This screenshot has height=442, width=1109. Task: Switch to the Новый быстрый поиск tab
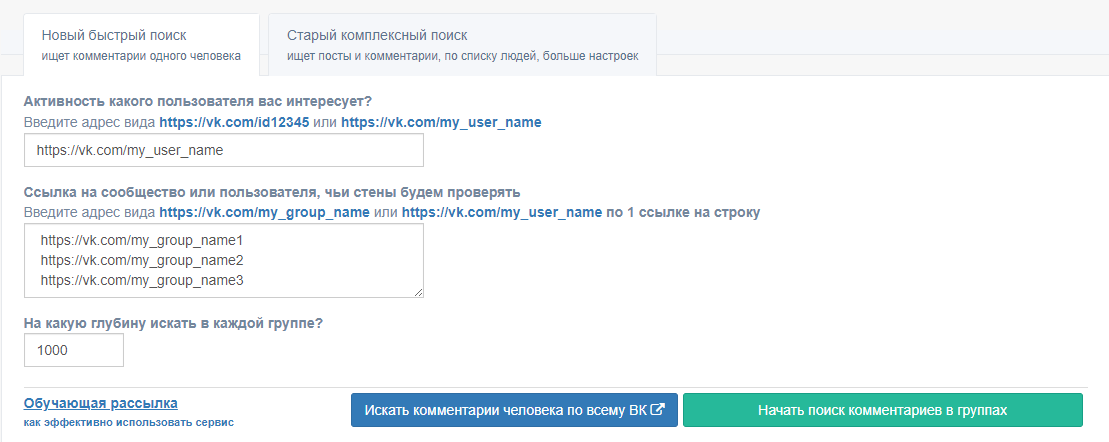point(141,45)
